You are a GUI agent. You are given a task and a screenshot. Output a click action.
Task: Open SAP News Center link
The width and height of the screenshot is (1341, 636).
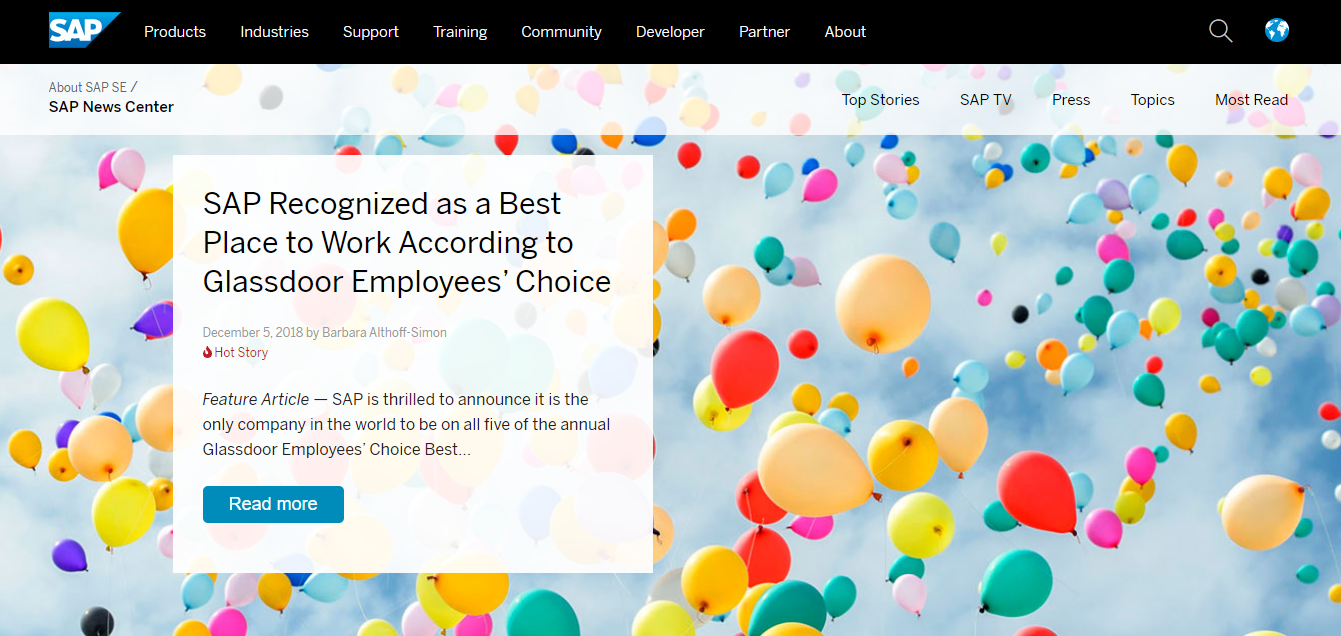coord(111,107)
